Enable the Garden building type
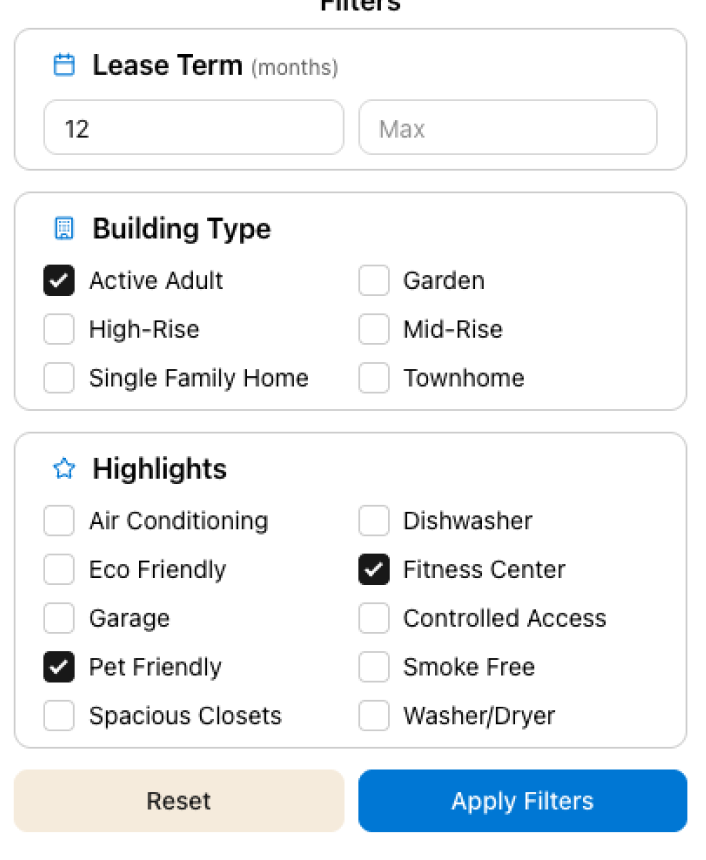Viewport: 706px width, 860px height. (374, 281)
